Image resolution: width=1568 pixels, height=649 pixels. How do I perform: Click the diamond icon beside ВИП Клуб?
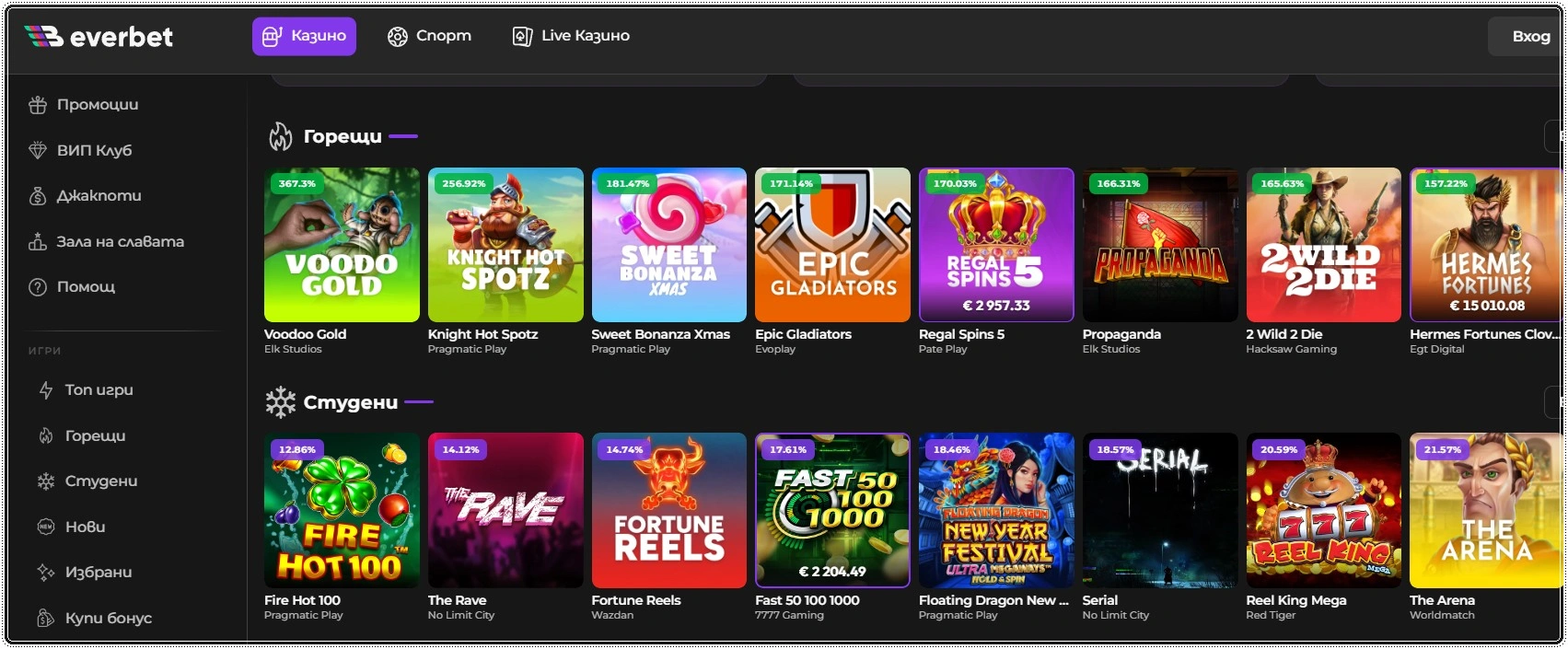38,150
